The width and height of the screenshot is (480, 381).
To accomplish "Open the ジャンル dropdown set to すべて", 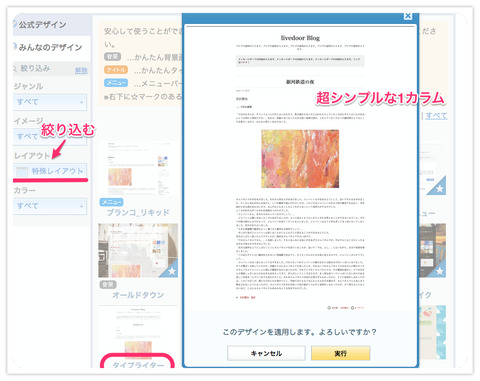I will 50,102.
